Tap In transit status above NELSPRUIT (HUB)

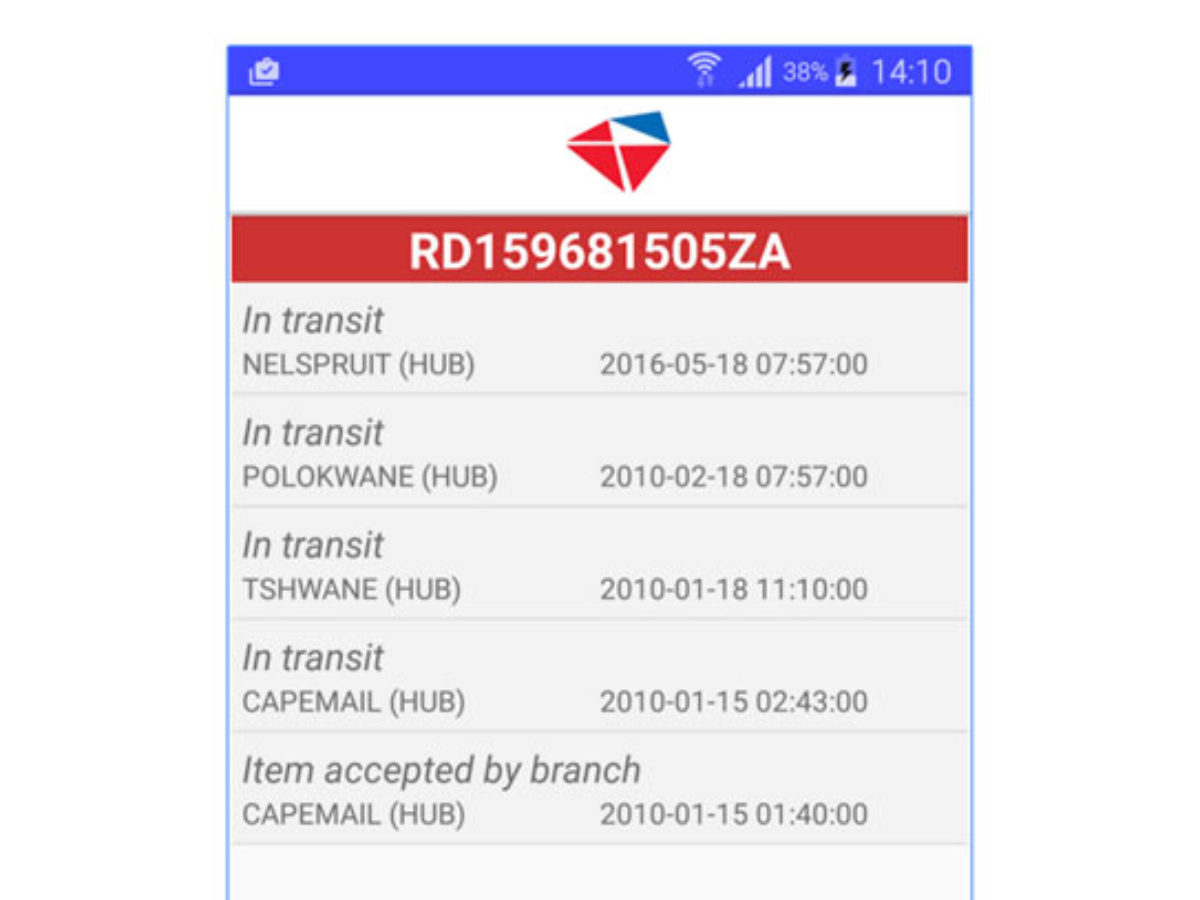pos(313,321)
